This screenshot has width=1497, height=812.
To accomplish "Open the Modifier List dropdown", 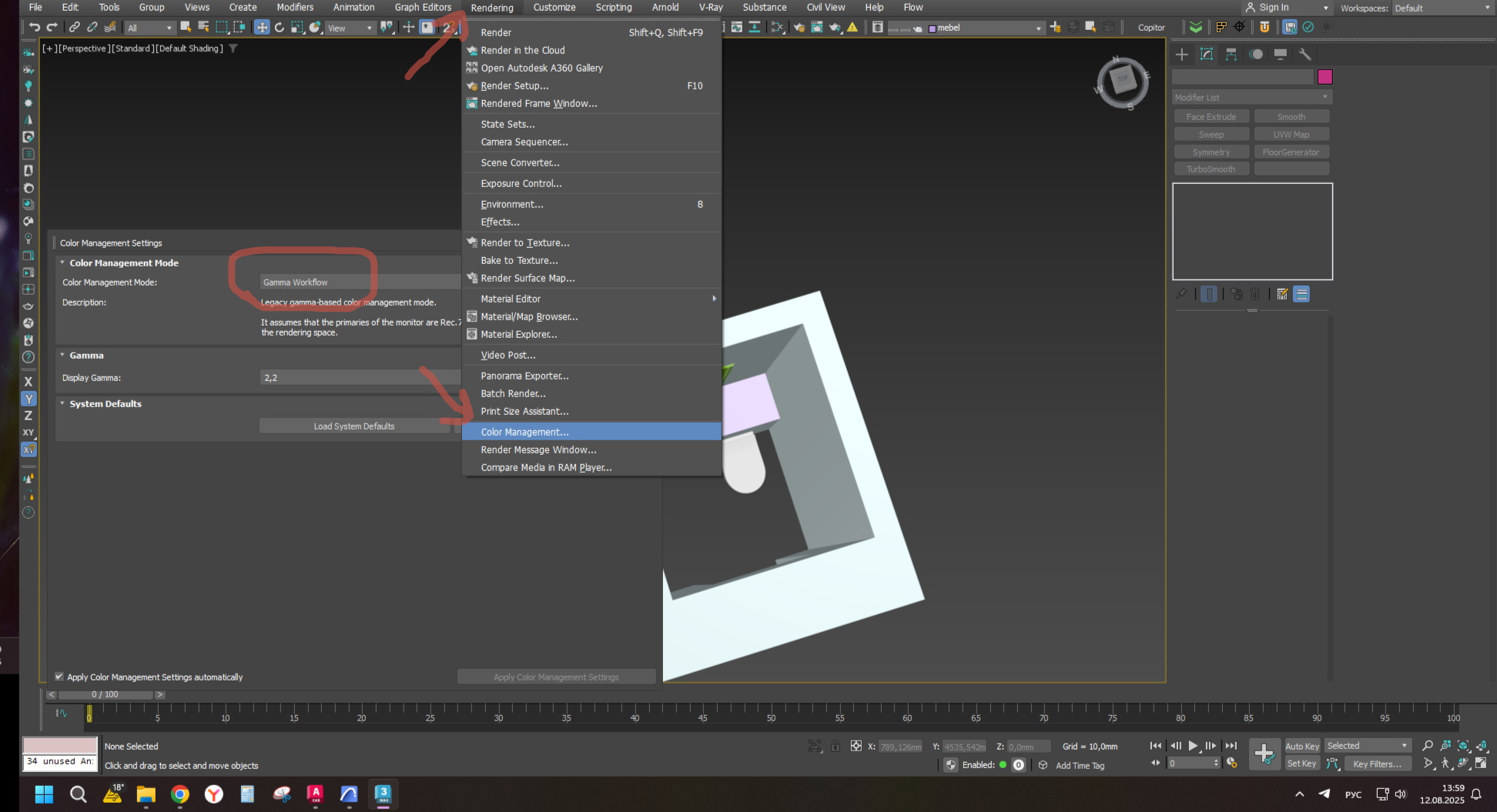I will (1251, 98).
